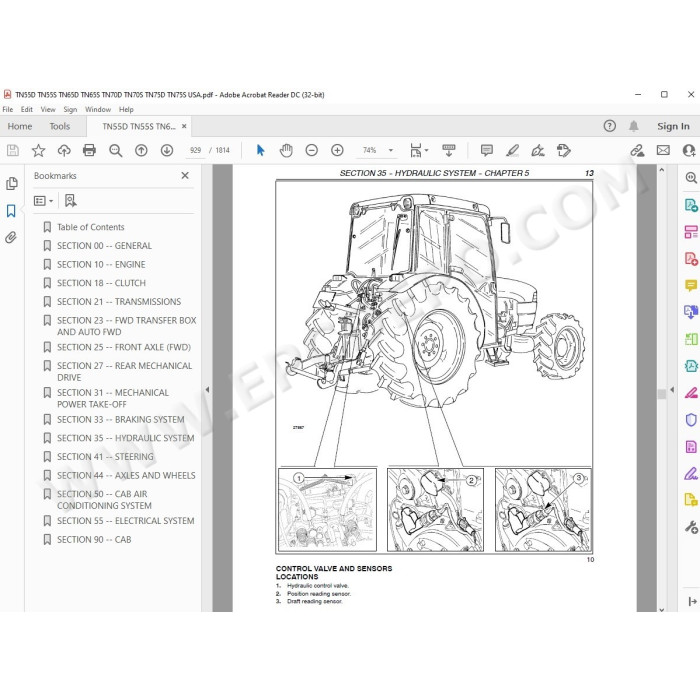Click the Save file icon
Viewport: 700px width, 700px height.
12,150
